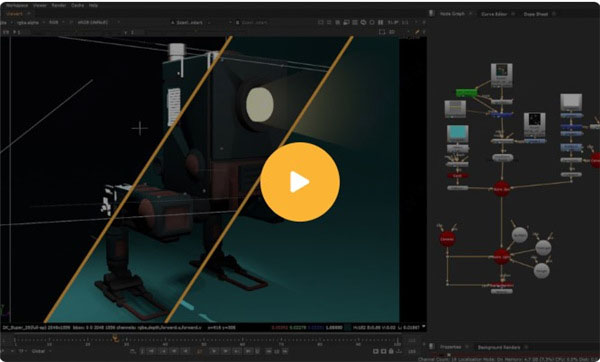Select the green node in the node graph

click(466, 93)
